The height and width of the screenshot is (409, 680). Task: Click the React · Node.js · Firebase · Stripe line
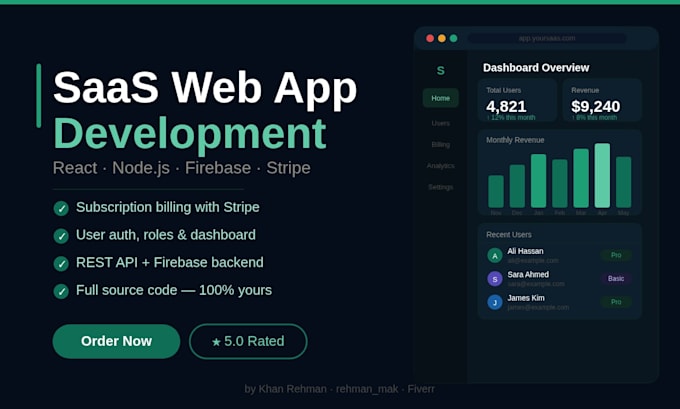pyautogui.click(x=182, y=168)
